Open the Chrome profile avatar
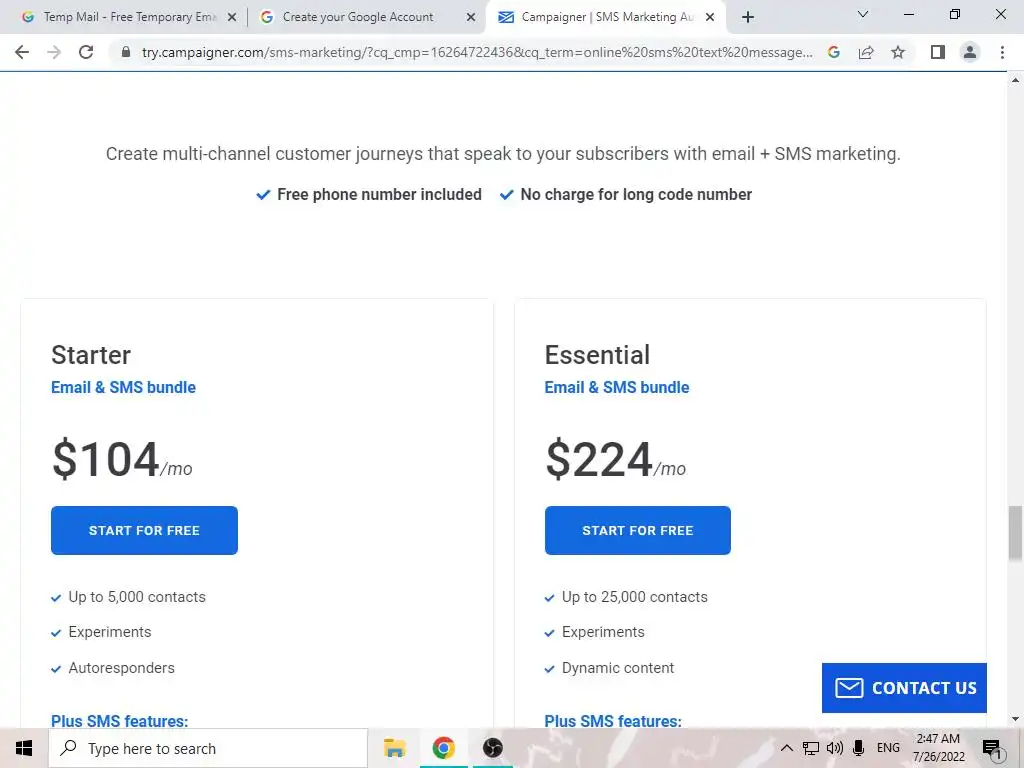 coord(969,53)
